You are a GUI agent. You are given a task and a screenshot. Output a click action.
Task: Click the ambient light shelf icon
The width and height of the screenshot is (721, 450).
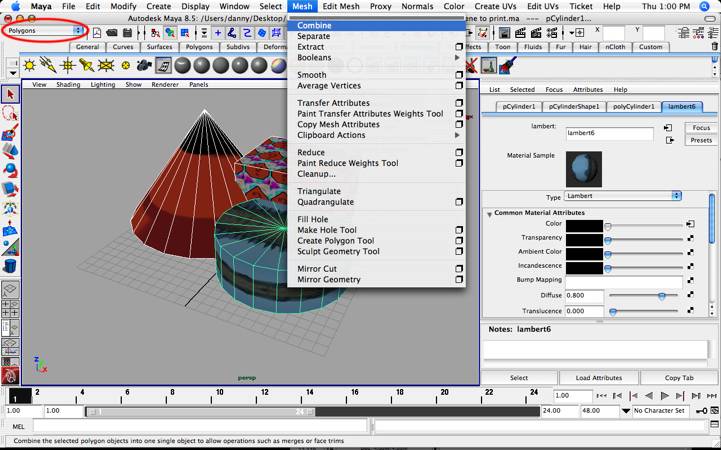29,65
